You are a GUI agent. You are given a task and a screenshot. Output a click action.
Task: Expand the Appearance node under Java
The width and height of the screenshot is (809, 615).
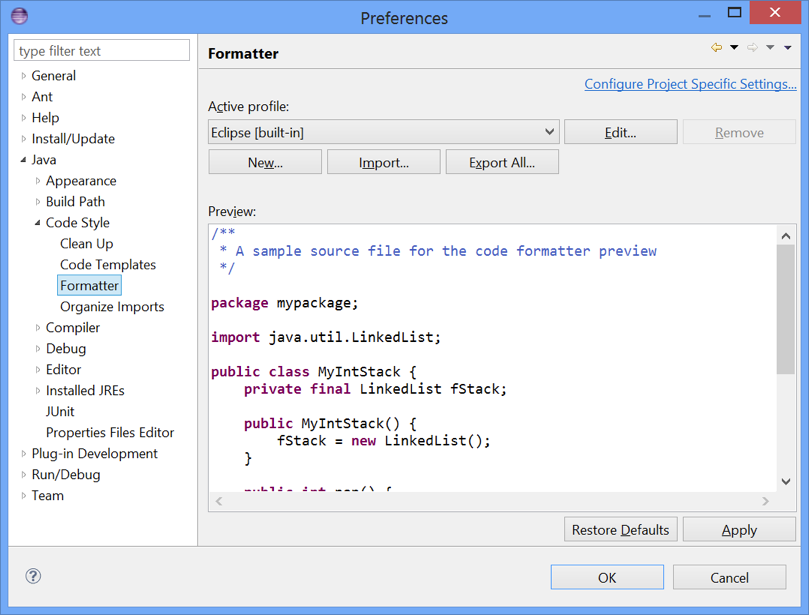(38, 181)
